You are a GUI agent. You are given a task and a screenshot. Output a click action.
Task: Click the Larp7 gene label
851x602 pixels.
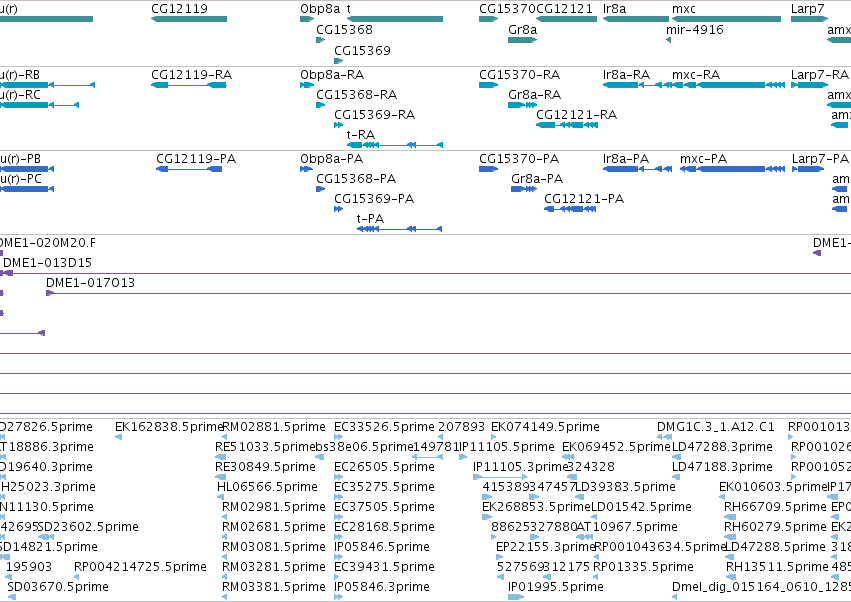coord(808,9)
